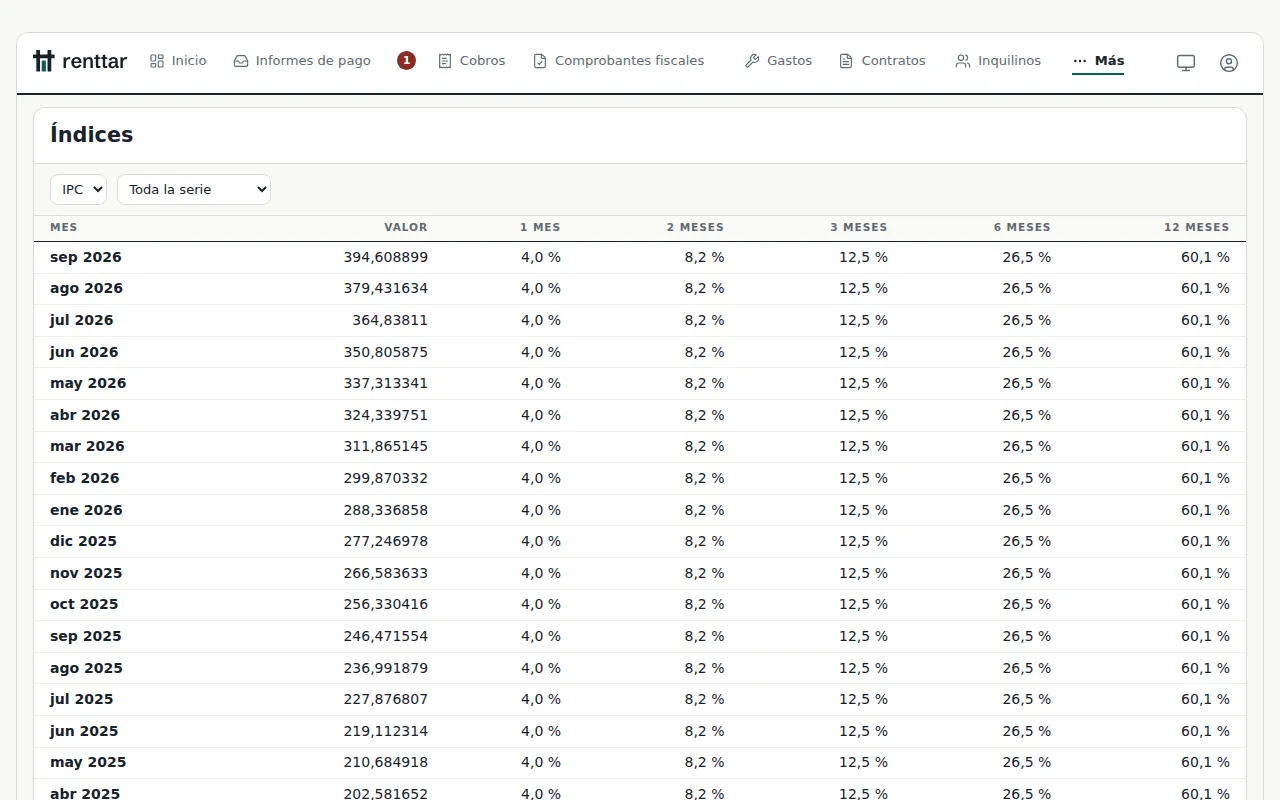Select the 'mar 2026' row label
The height and width of the screenshot is (800, 1280).
(x=88, y=446)
